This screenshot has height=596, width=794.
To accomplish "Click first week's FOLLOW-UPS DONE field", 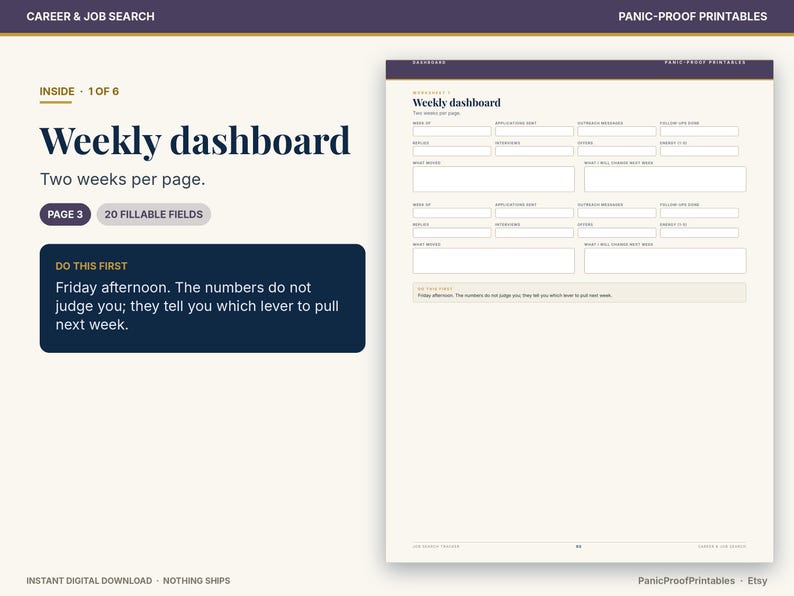I will (699, 131).
